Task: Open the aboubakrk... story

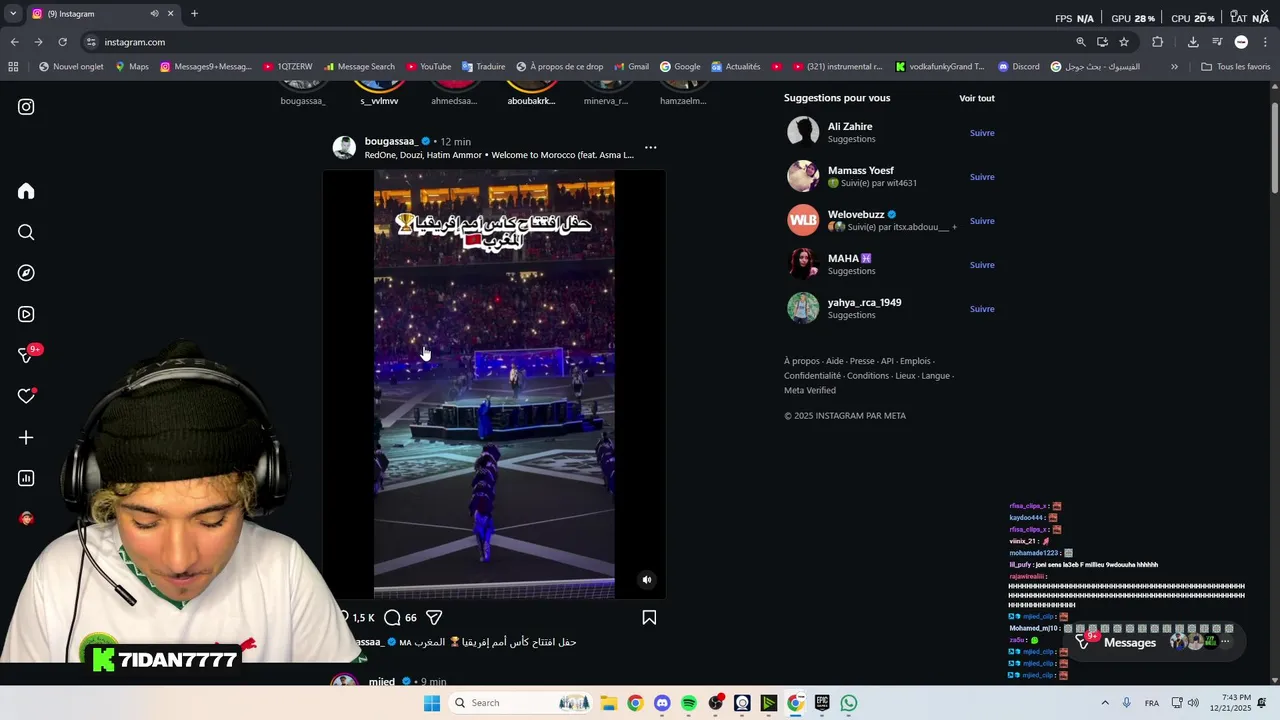Action: (531, 92)
